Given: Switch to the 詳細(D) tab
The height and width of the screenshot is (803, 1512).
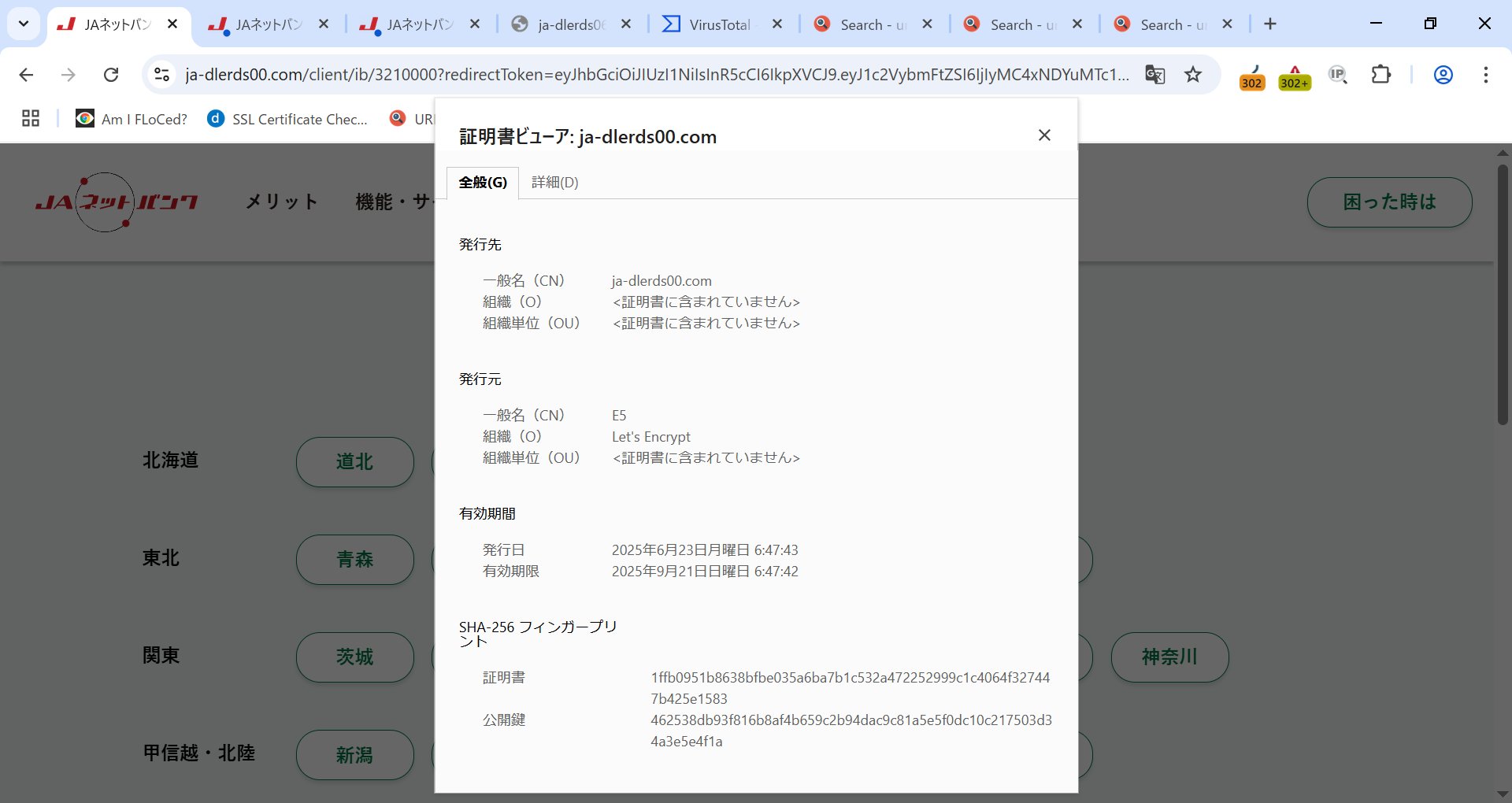Looking at the screenshot, I should 554,183.
